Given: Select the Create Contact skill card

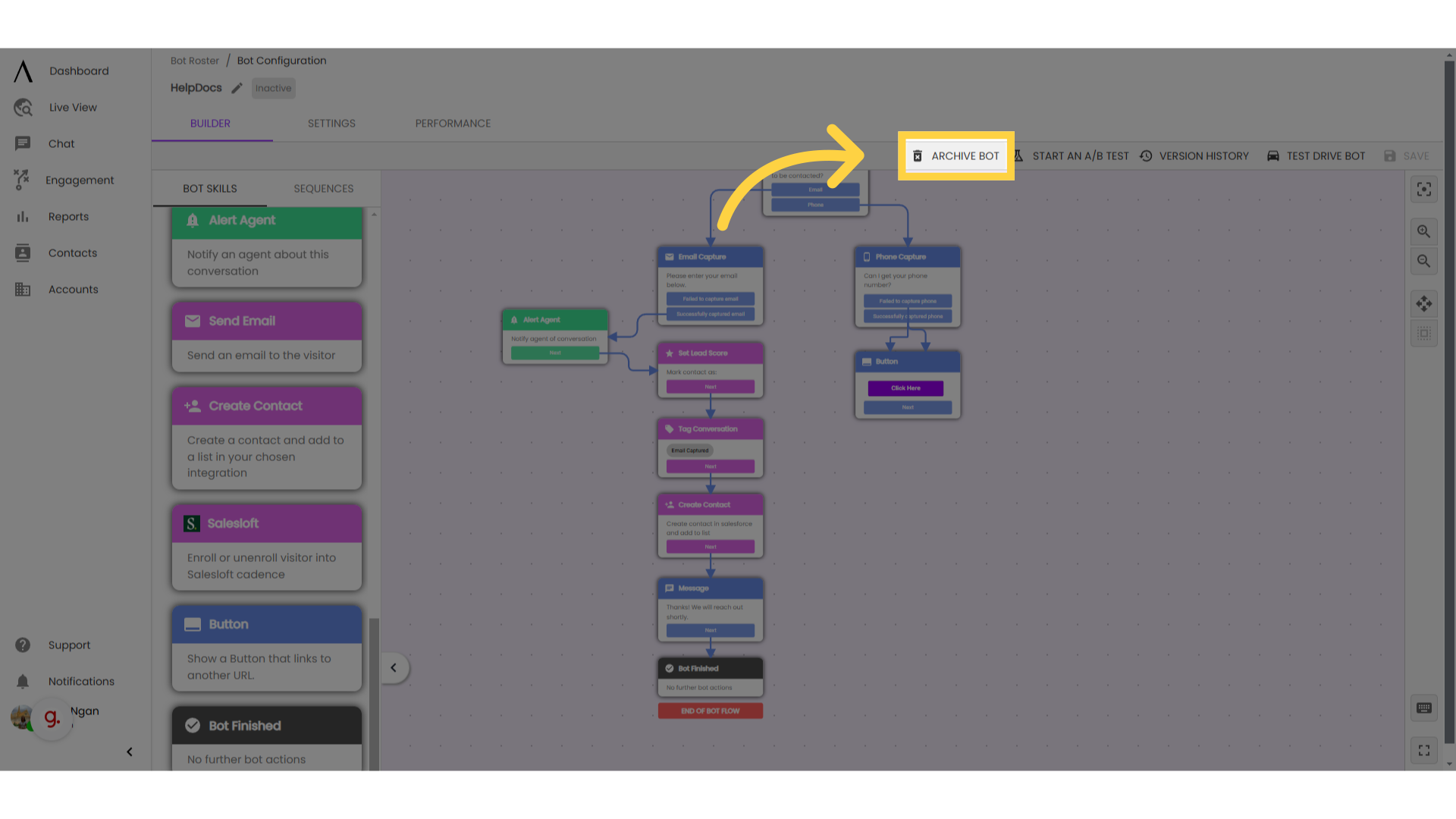Looking at the screenshot, I should (x=267, y=438).
